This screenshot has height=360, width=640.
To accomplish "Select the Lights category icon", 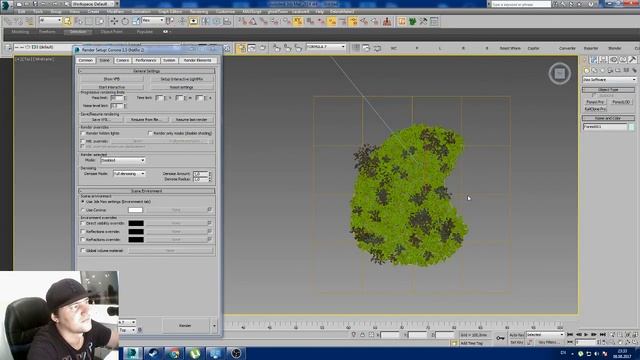I will pyautogui.click(x=602, y=70).
